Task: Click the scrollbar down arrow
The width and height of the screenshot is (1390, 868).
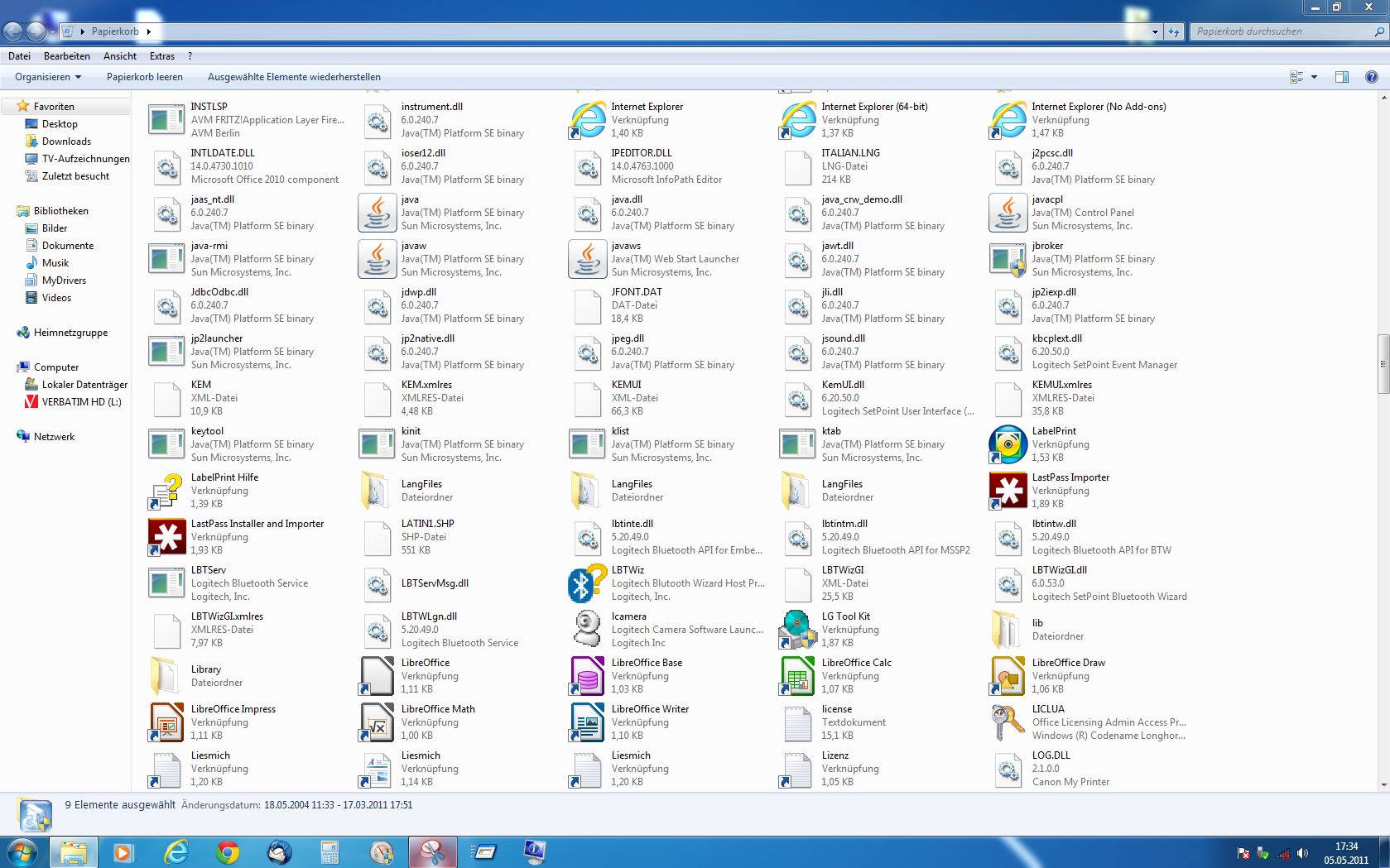Action: pyautogui.click(x=1383, y=785)
